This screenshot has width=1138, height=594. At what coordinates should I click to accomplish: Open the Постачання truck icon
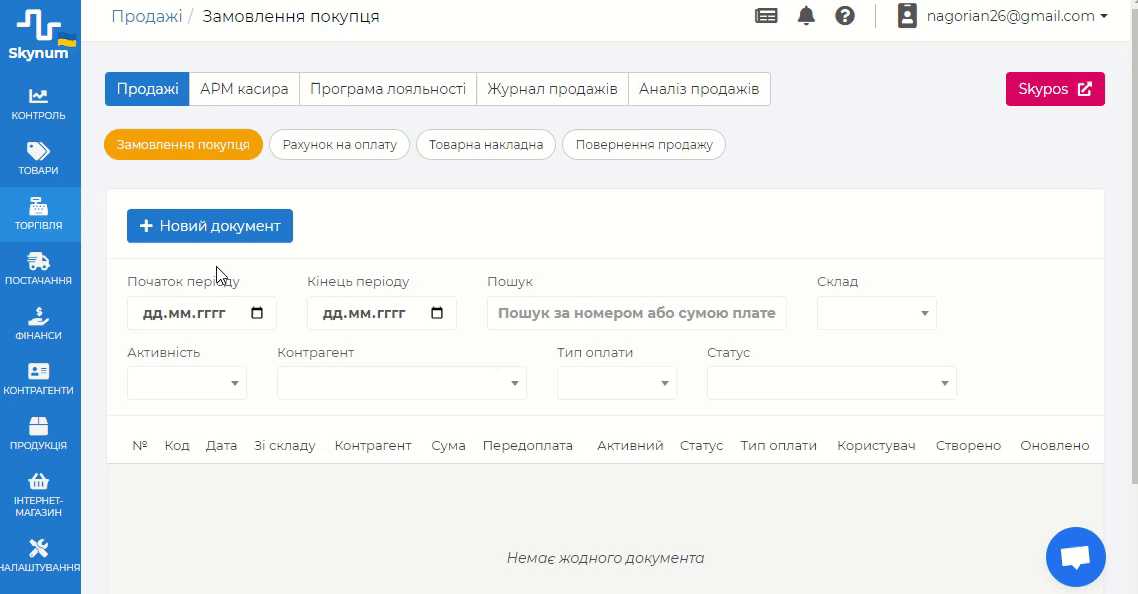(39, 268)
